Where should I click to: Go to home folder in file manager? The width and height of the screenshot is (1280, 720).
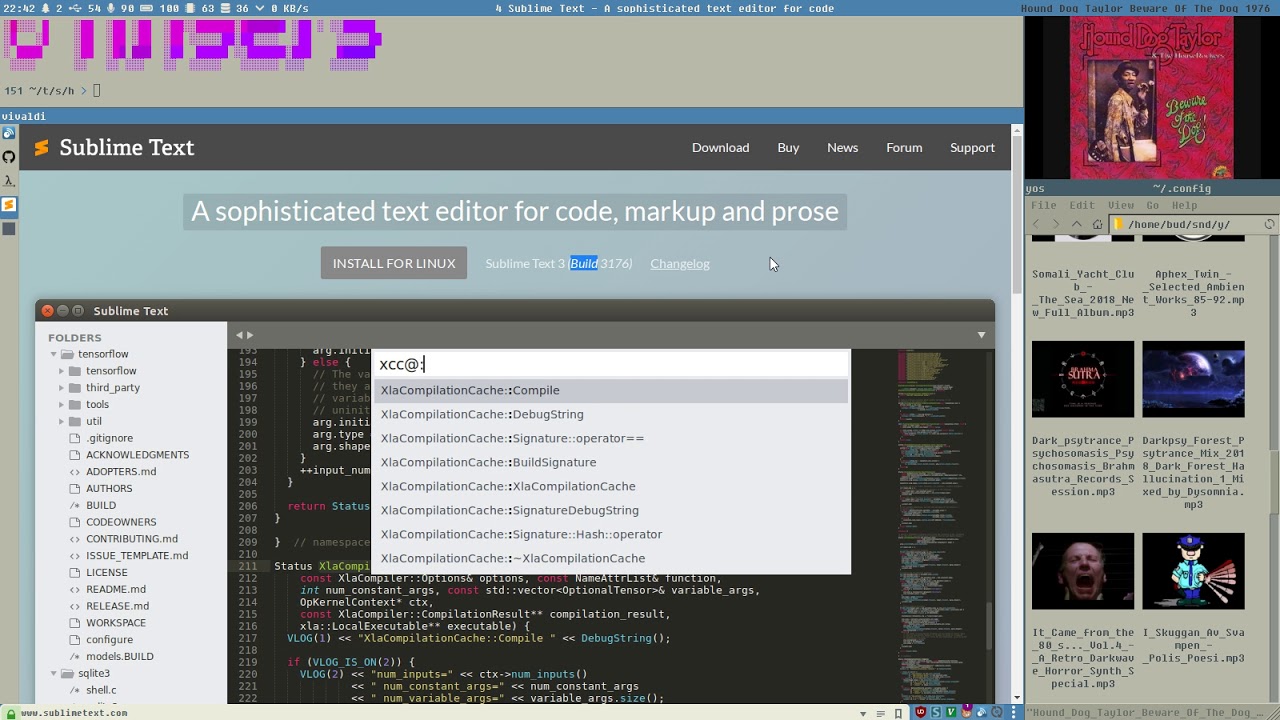(x=1097, y=224)
